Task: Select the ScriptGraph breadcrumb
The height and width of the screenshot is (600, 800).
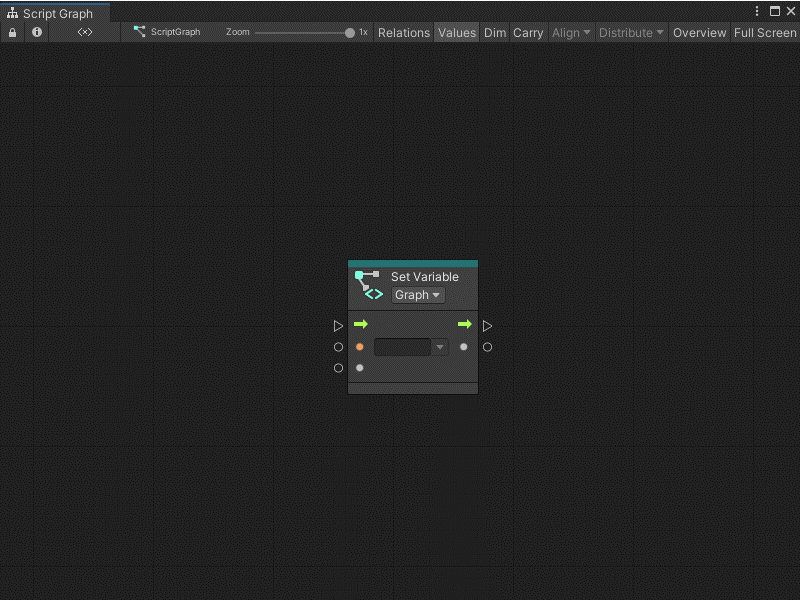Action: pos(167,32)
